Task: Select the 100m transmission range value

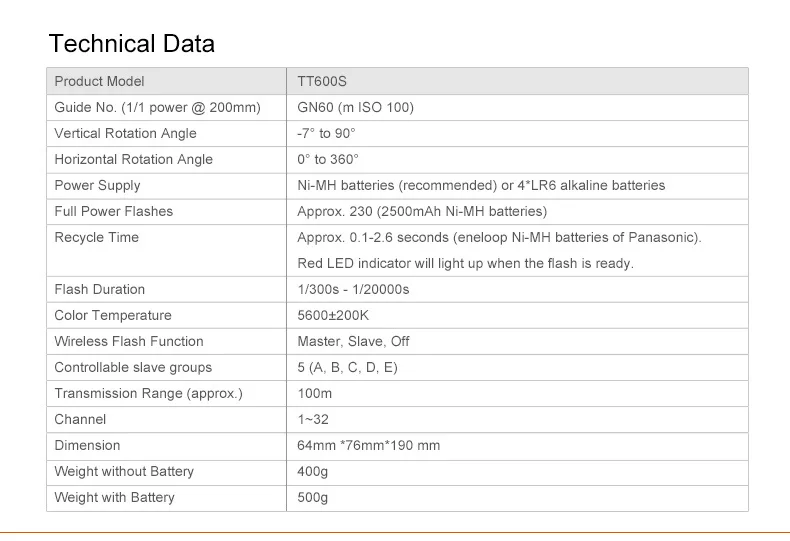Action: [x=314, y=393]
